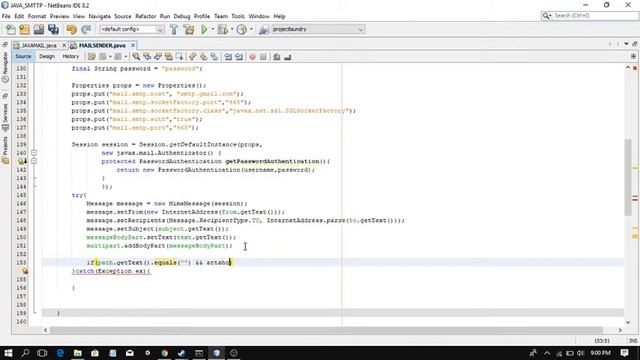Switch to the History view
The image size is (640, 360).
coord(71,56)
